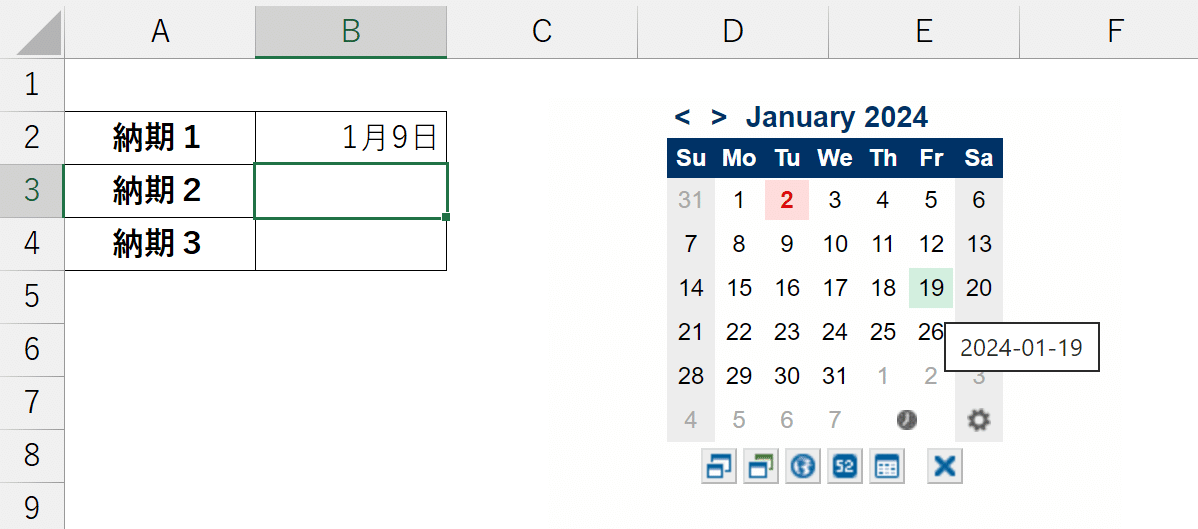The image size is (1198, 529).
Task: Go to previous month arrow
Action: tap(682, 117)
